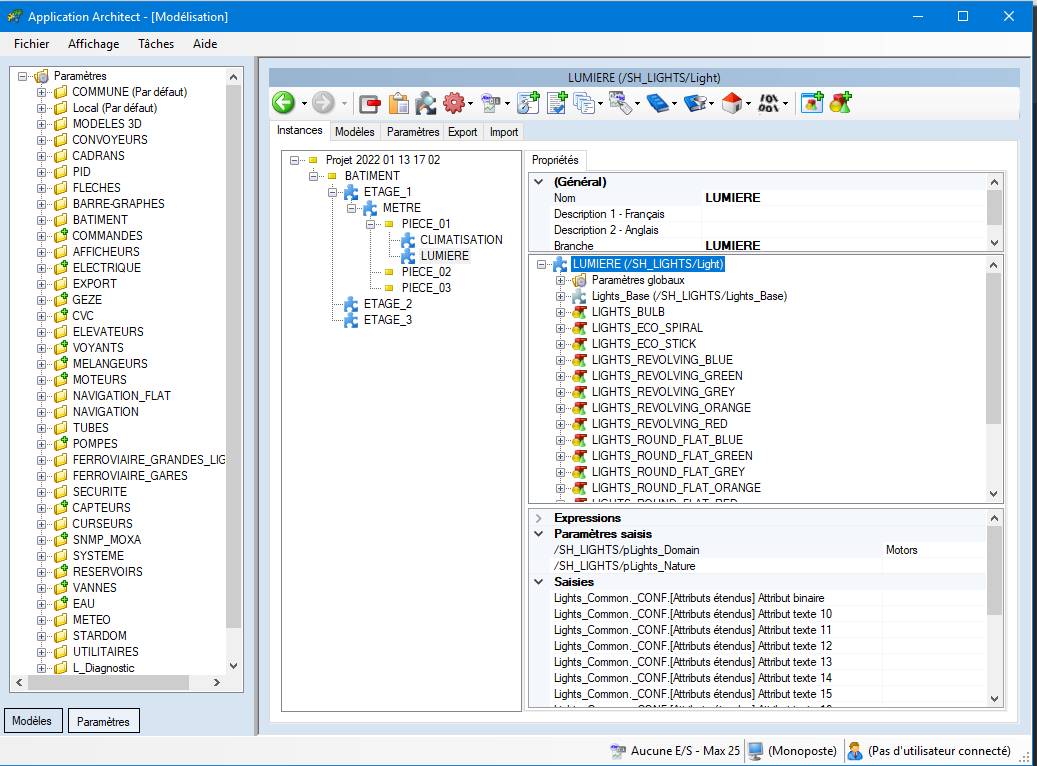This screenshot has width=1037, height=766.
Task: Click the Application Architect title bar icon
Action: pyautogui.click(x=15, y=17)
